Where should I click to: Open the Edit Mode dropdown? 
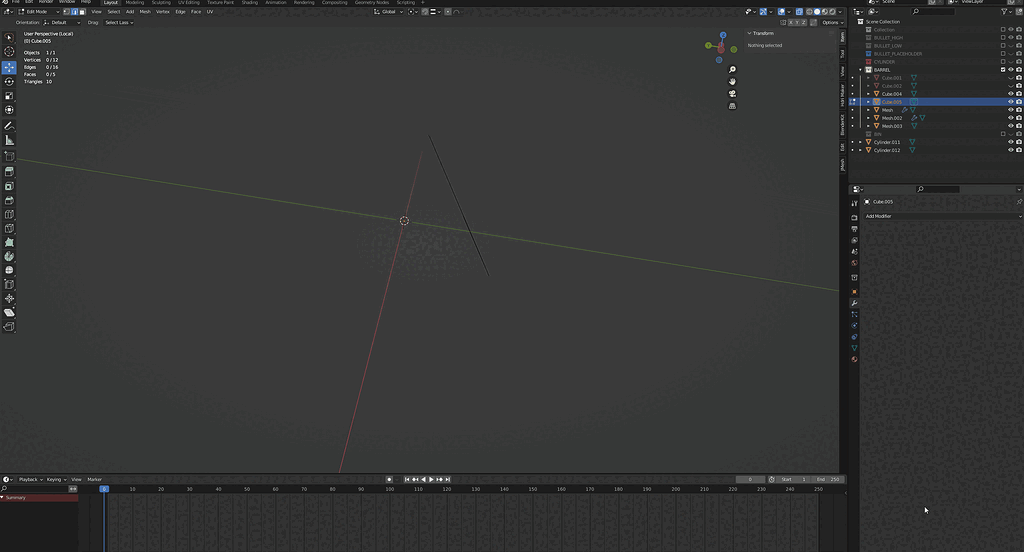coord(39,12)
